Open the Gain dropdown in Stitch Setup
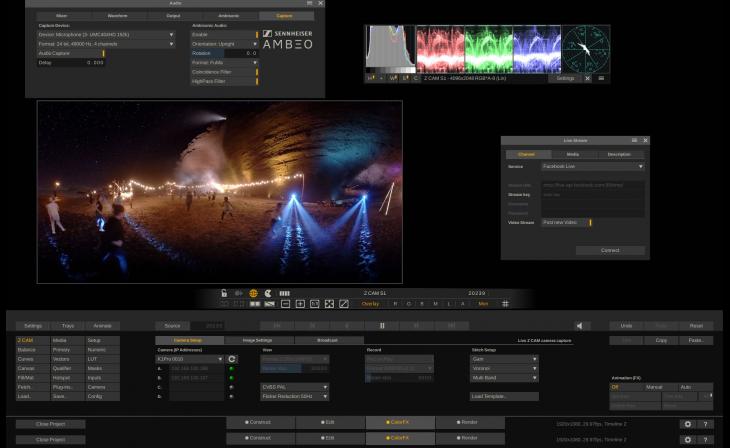The height and width of the screenshot is (448, 730). (504, 359)
